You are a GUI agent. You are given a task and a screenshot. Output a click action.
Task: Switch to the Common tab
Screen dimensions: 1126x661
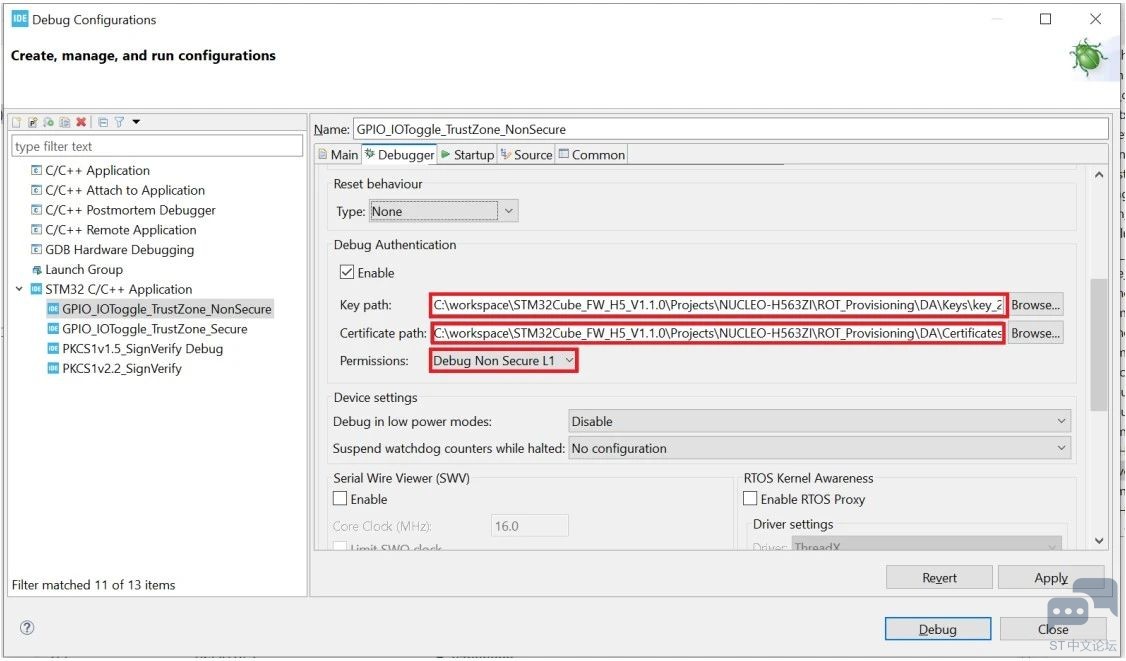[592, 154]
